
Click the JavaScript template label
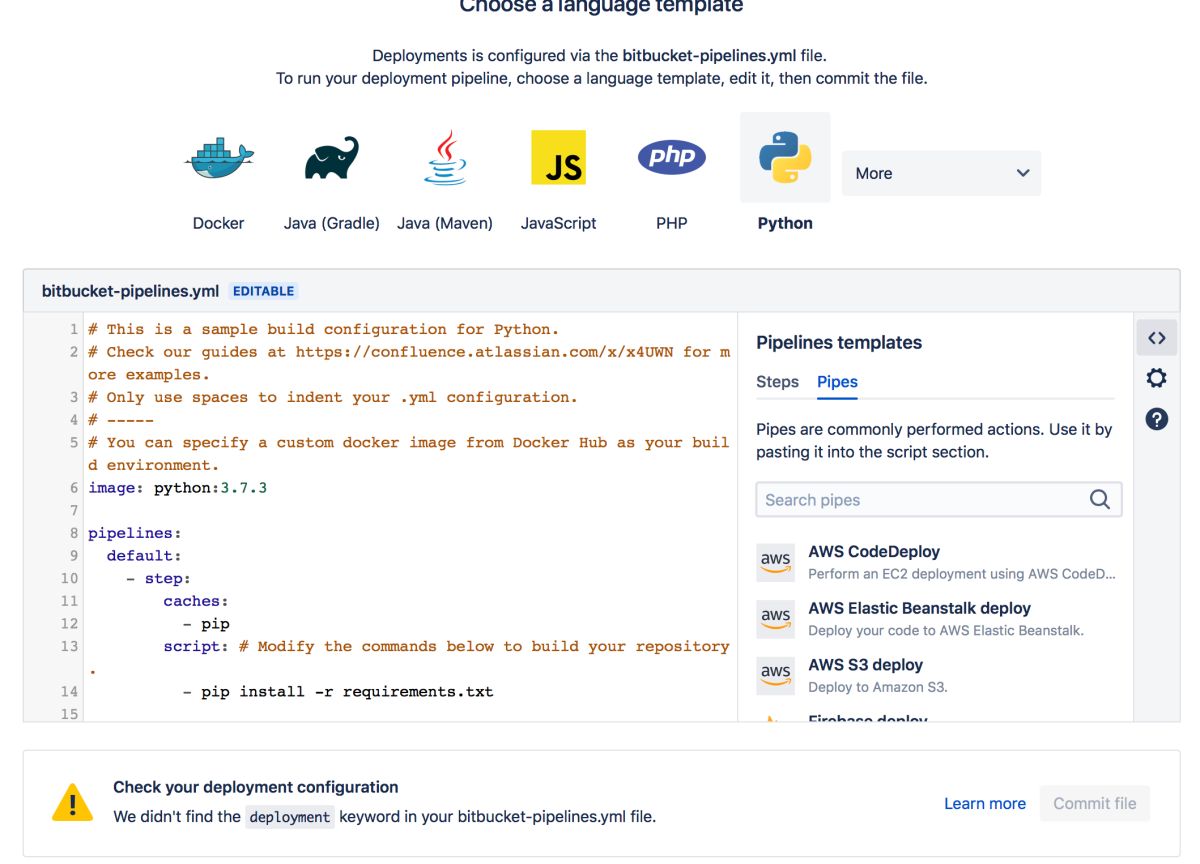click(x=558, y=223)
